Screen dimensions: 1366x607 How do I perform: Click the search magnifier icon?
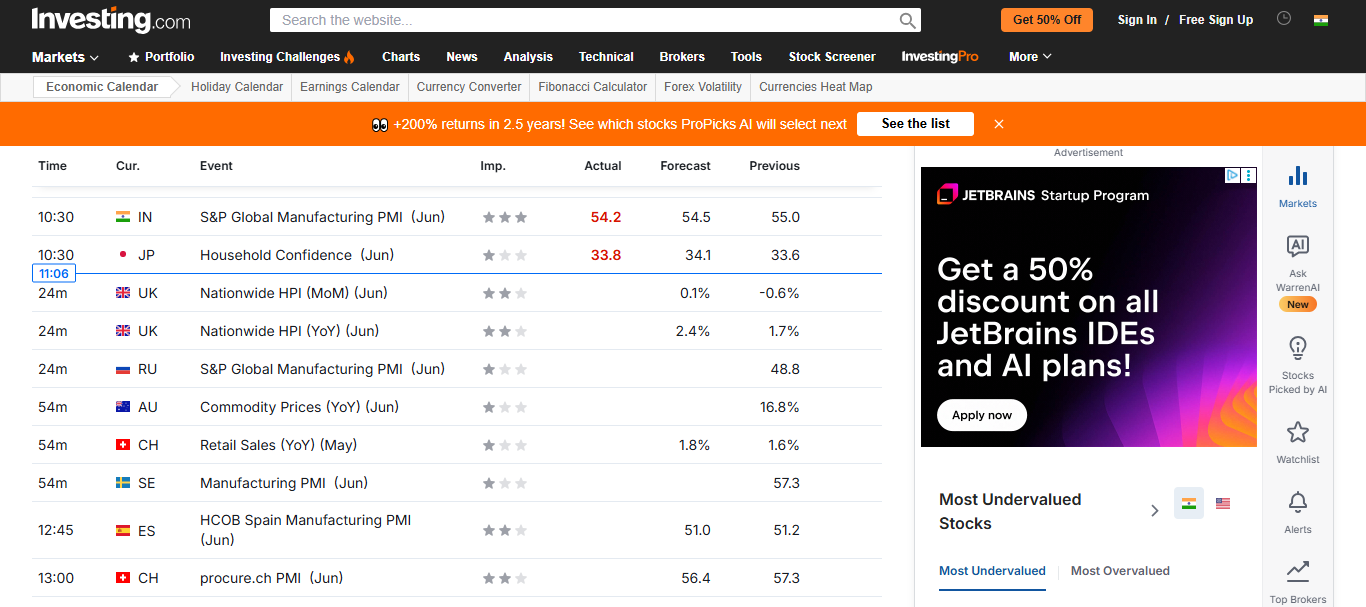coord(907,20)
